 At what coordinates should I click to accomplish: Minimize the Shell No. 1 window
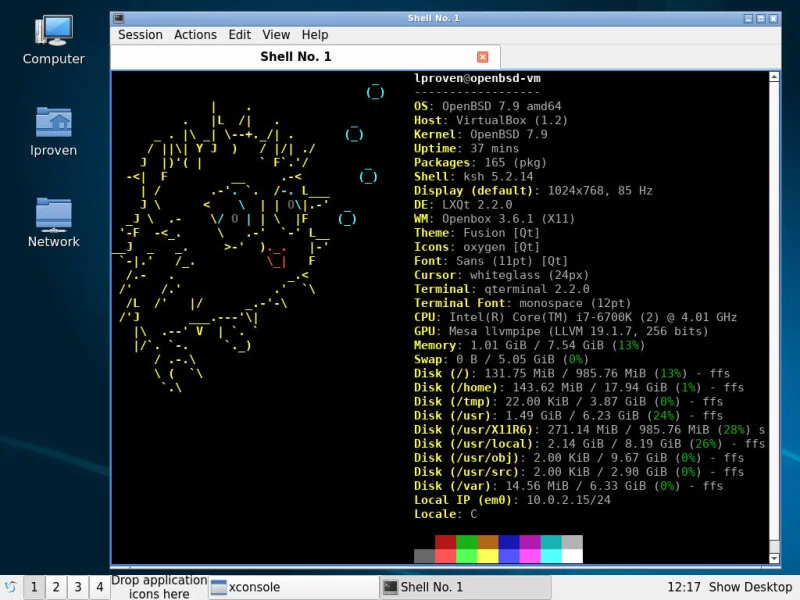[748, 18]
